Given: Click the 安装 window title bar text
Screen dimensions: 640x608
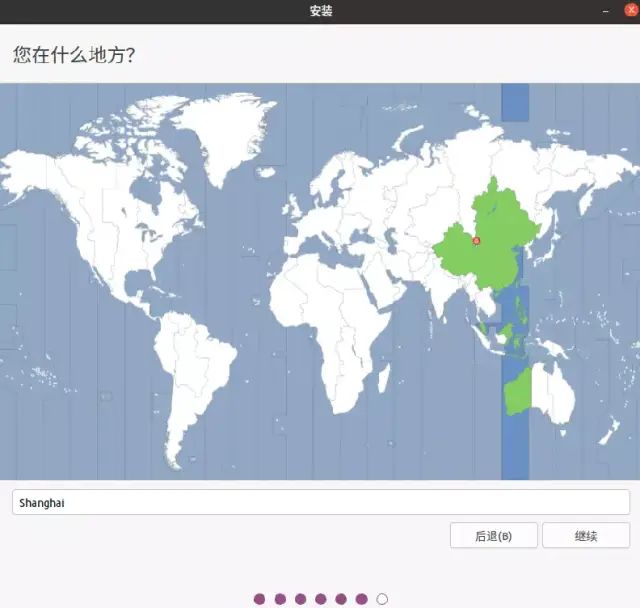Looking at the screenshot, I should [x=320, y=11].
